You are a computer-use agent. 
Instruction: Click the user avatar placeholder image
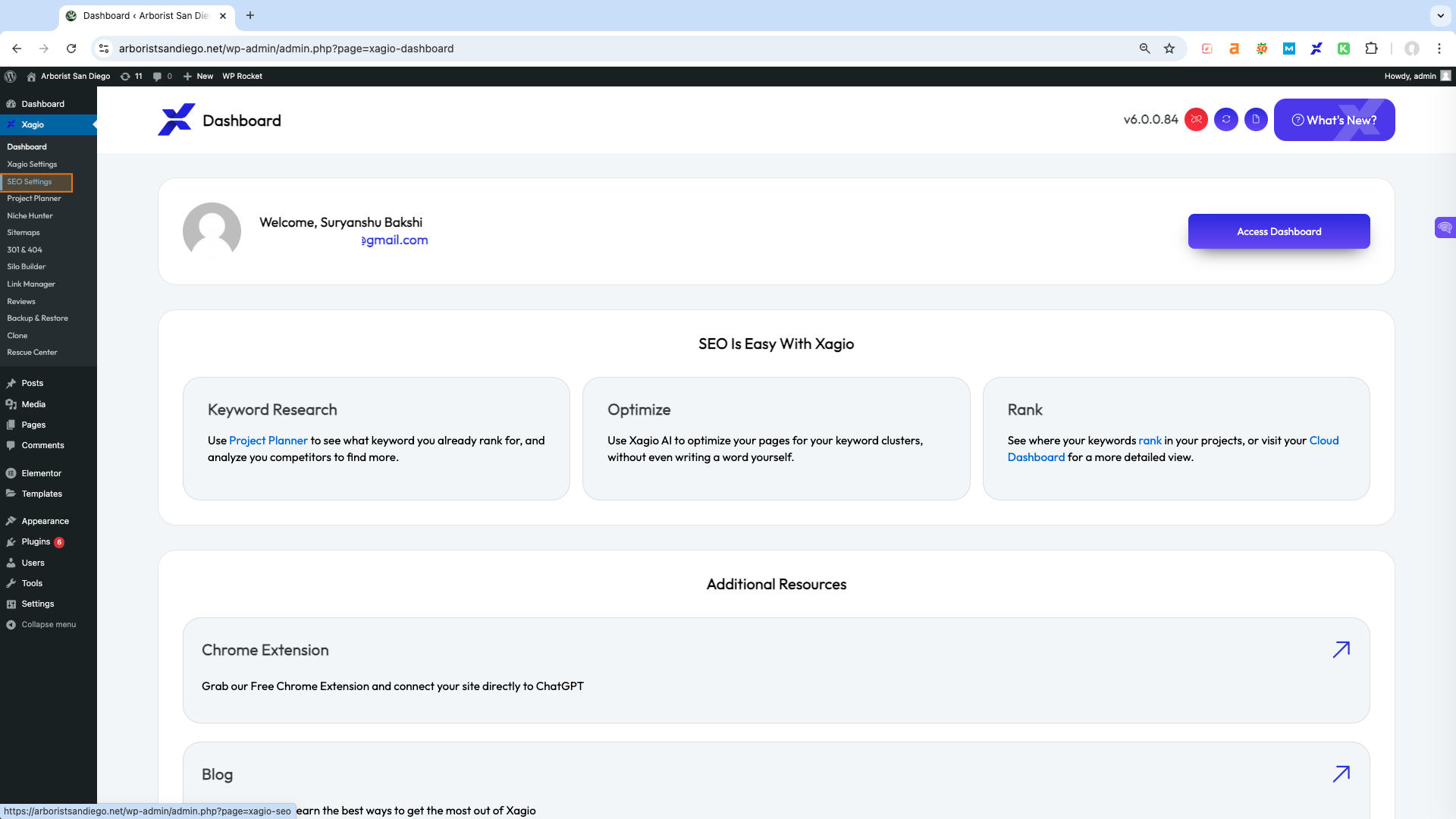[212, 231]
